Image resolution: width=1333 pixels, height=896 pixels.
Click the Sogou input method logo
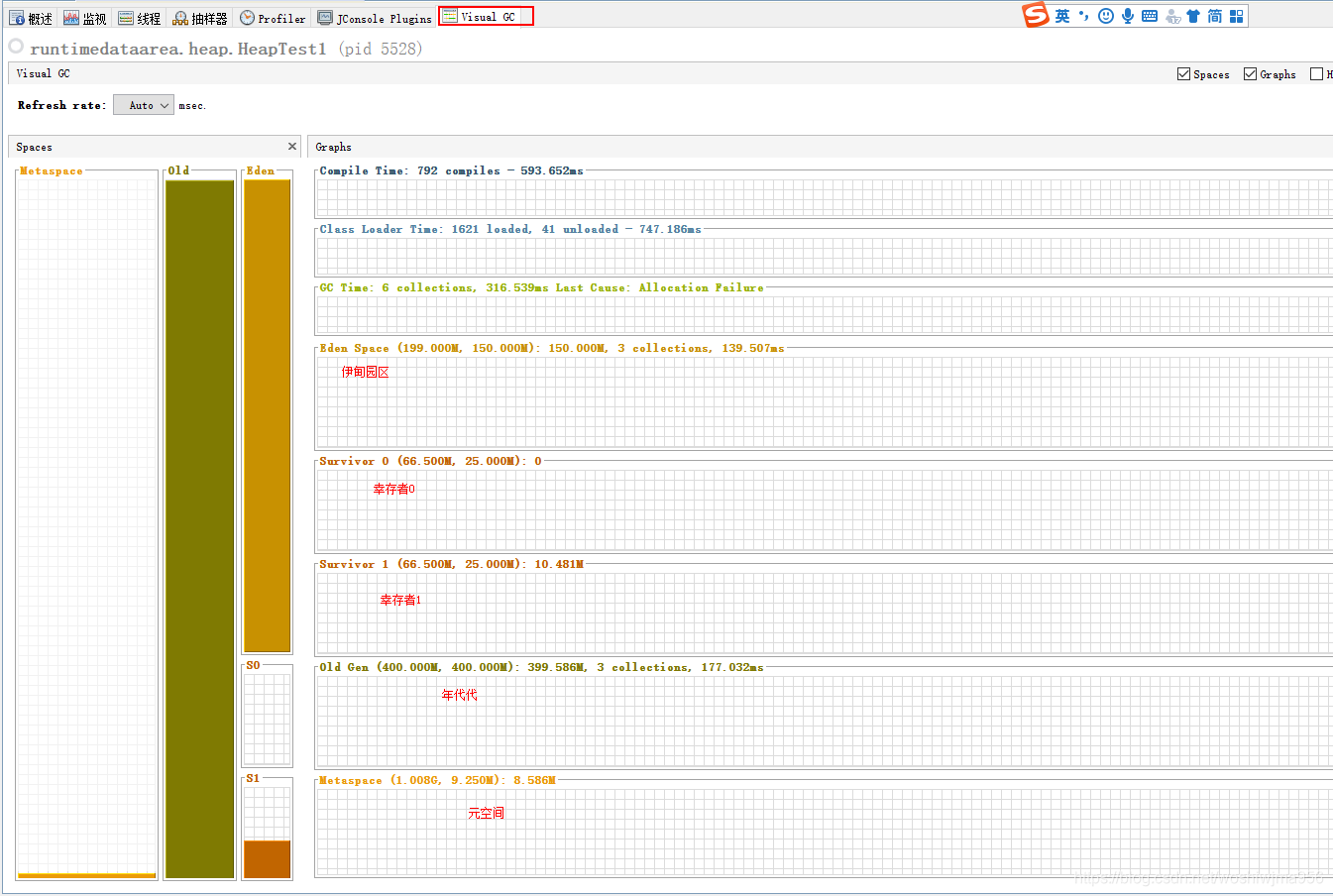click(x=1036, y=15)
